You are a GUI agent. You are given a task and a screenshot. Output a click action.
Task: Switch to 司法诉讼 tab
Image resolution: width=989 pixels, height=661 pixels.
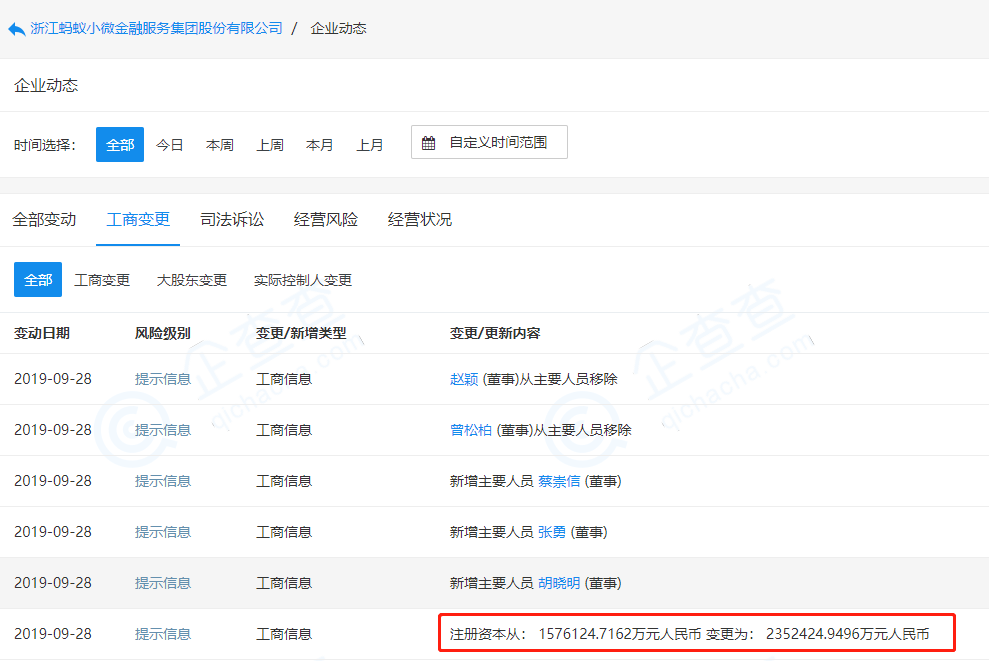point(232,219)
